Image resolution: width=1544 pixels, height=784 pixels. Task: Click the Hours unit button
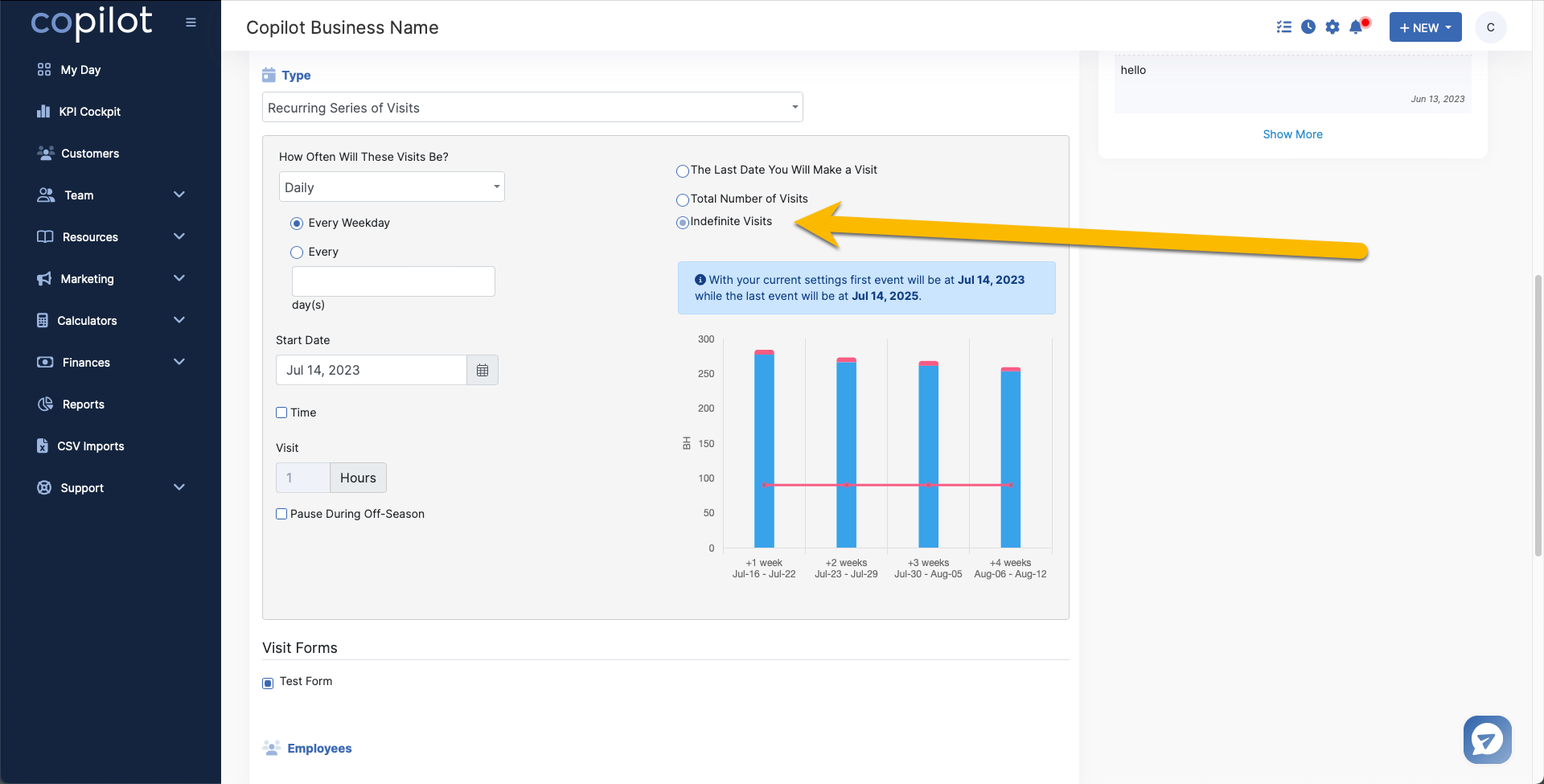click(358, 478)
